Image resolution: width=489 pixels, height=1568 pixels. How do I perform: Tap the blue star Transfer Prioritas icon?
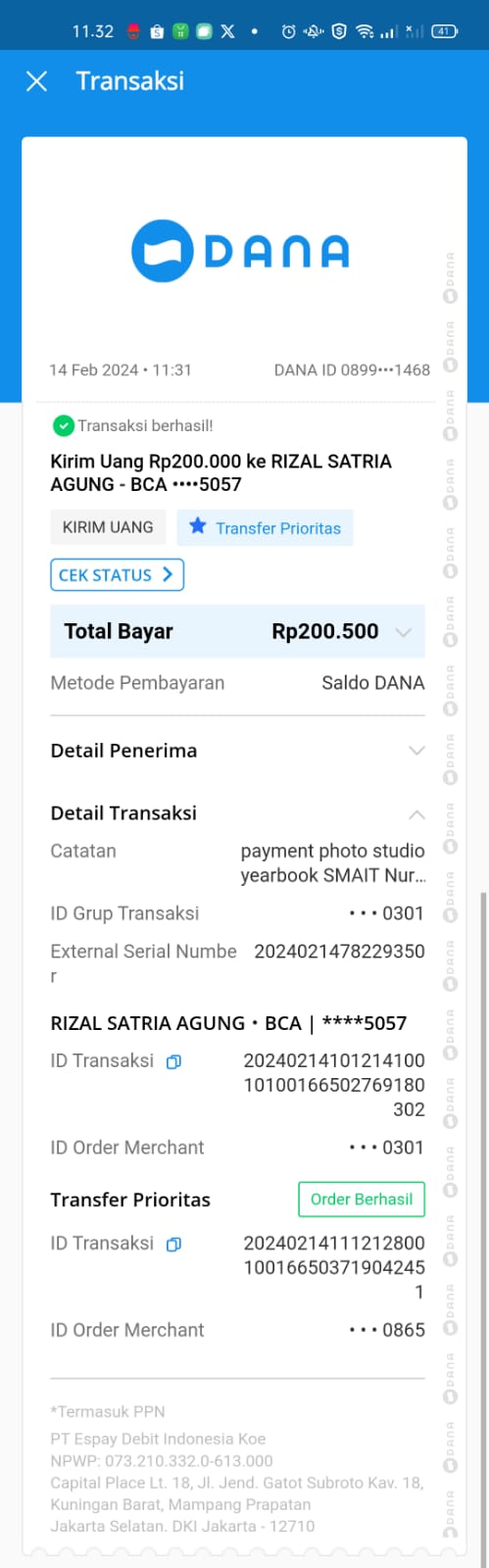click(x=198, y=526)
